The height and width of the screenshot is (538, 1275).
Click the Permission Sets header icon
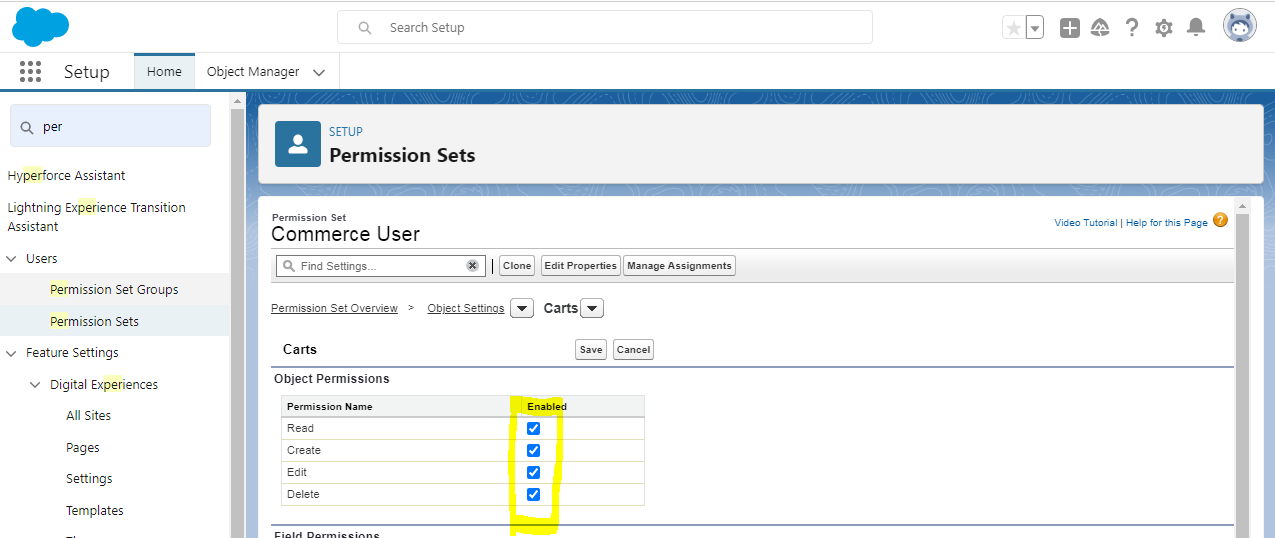click(x=298, y=144)
